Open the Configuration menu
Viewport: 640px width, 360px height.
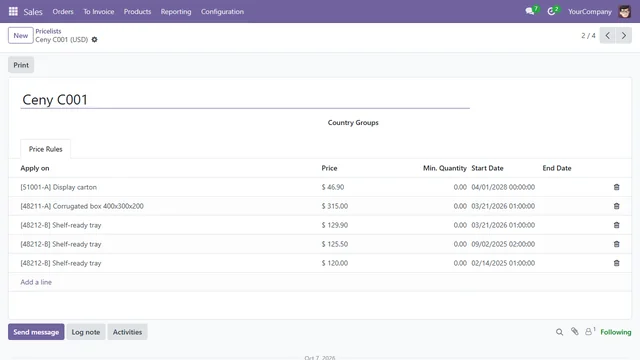coord(222,11)
